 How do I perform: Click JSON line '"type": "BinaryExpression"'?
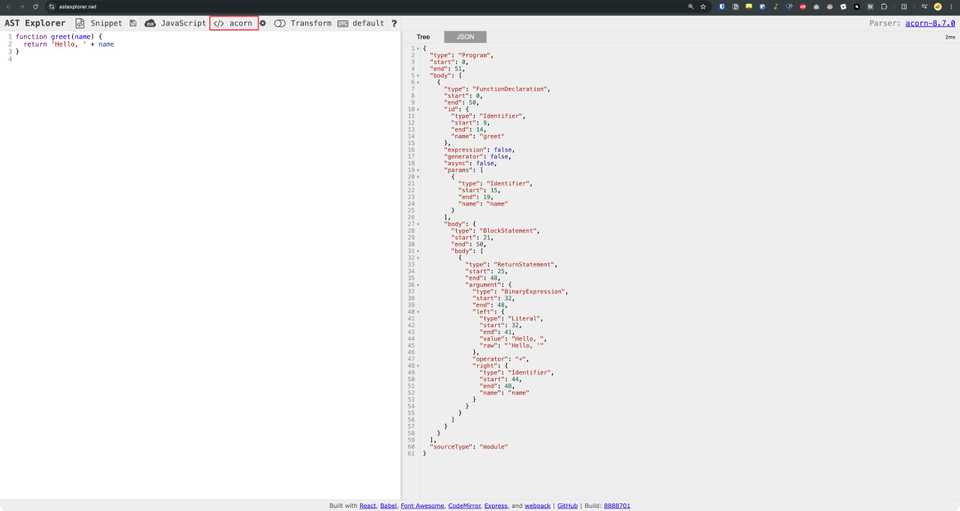click(x=520, y=291)
